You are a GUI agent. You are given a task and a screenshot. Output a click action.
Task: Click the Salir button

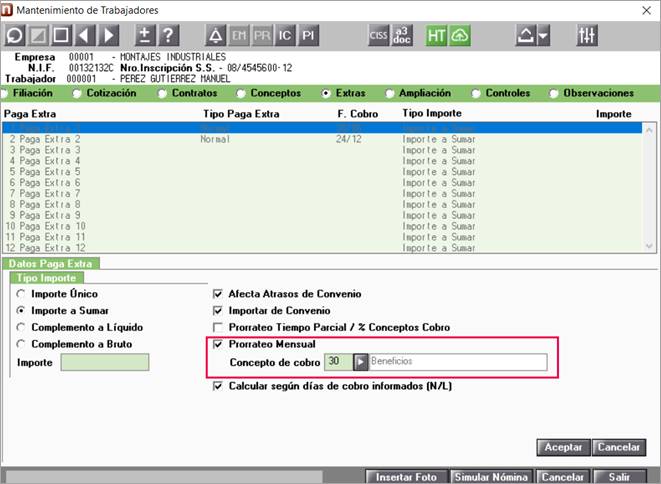[x=619, y=477]
